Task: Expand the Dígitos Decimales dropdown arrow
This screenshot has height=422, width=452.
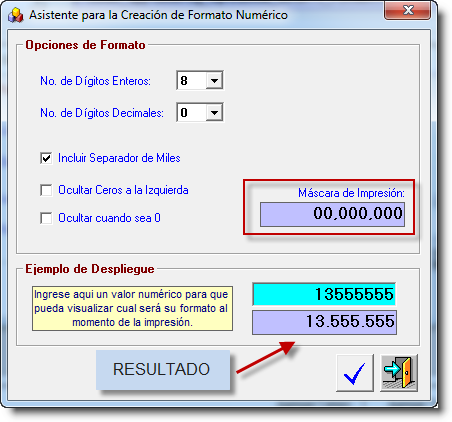Action: pos(214,113)
